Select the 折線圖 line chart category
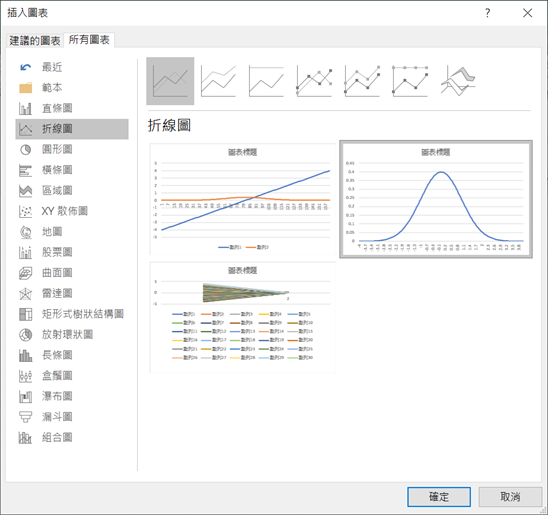Screen dimensions: 548x515 tap(72, 129)
